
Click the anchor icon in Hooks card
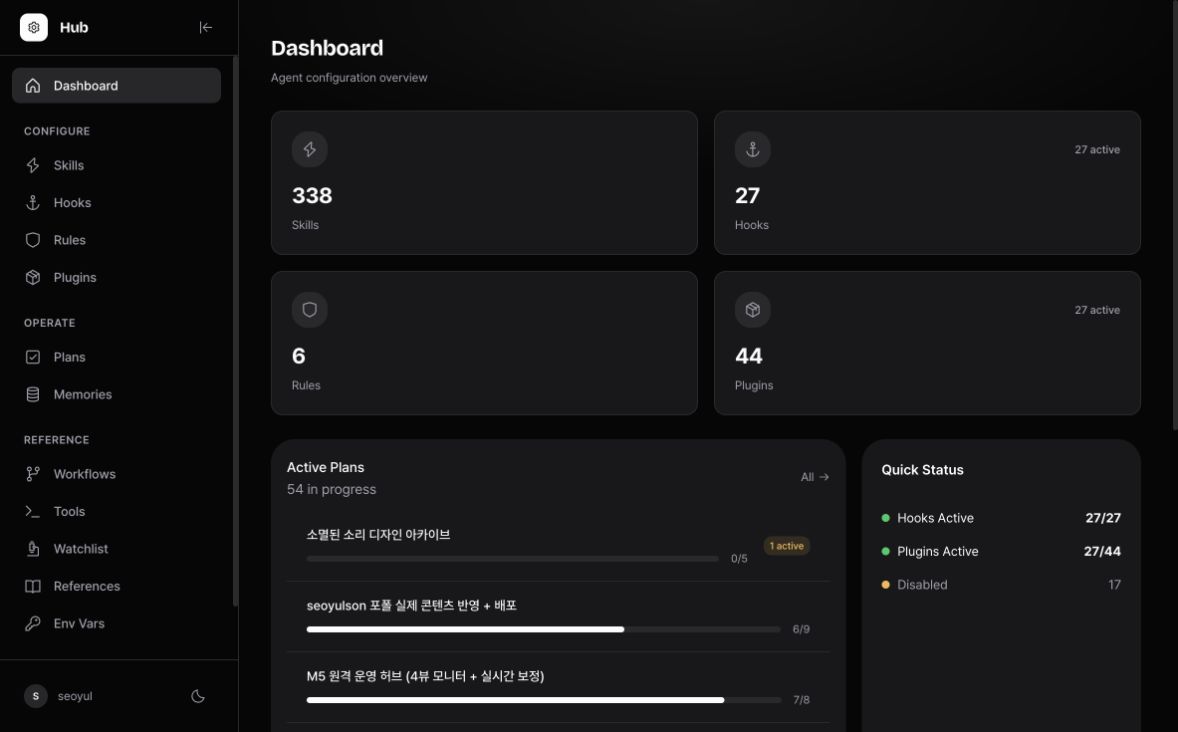pyautogui.click(x=753, y=150)
